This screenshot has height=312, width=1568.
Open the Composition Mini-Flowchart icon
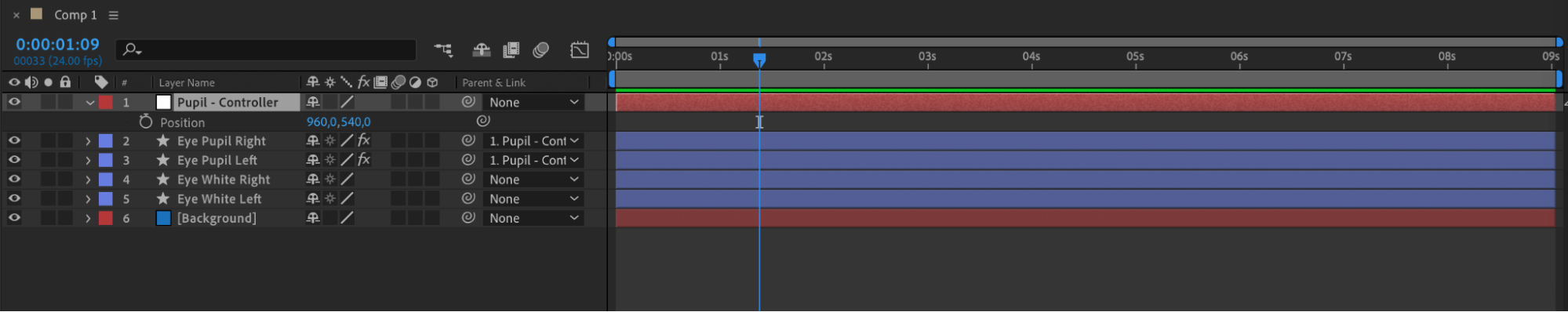(443, 50)
